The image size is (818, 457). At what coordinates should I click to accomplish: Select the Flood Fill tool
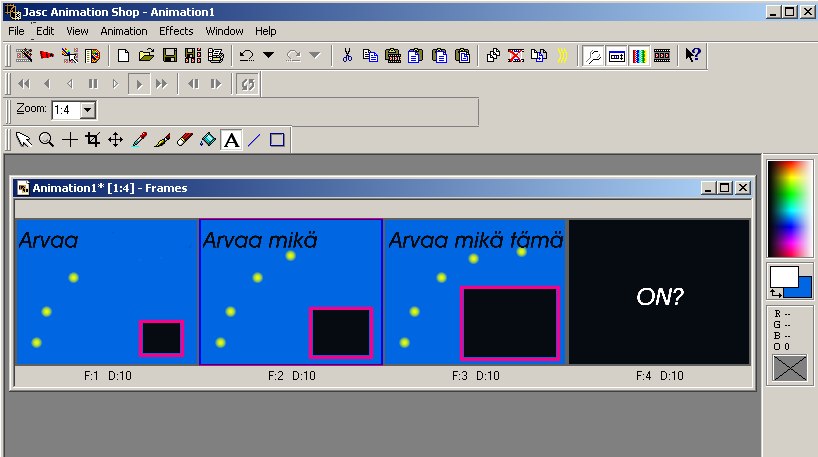pos(208,140)
